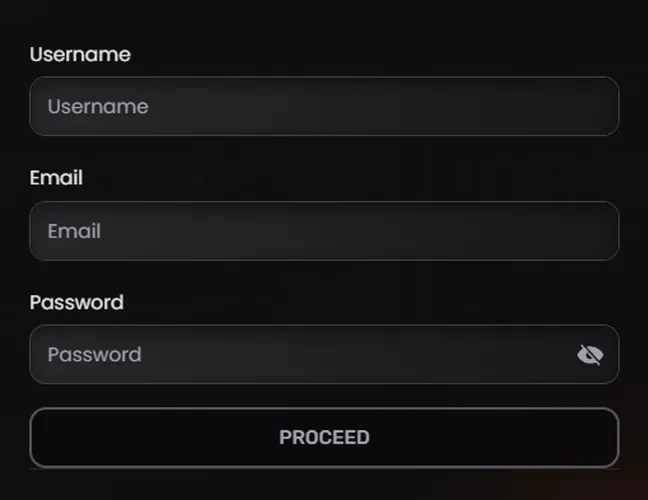648x500 pixels.
Task: Click into the Email input field
Action: pos(324,231)
